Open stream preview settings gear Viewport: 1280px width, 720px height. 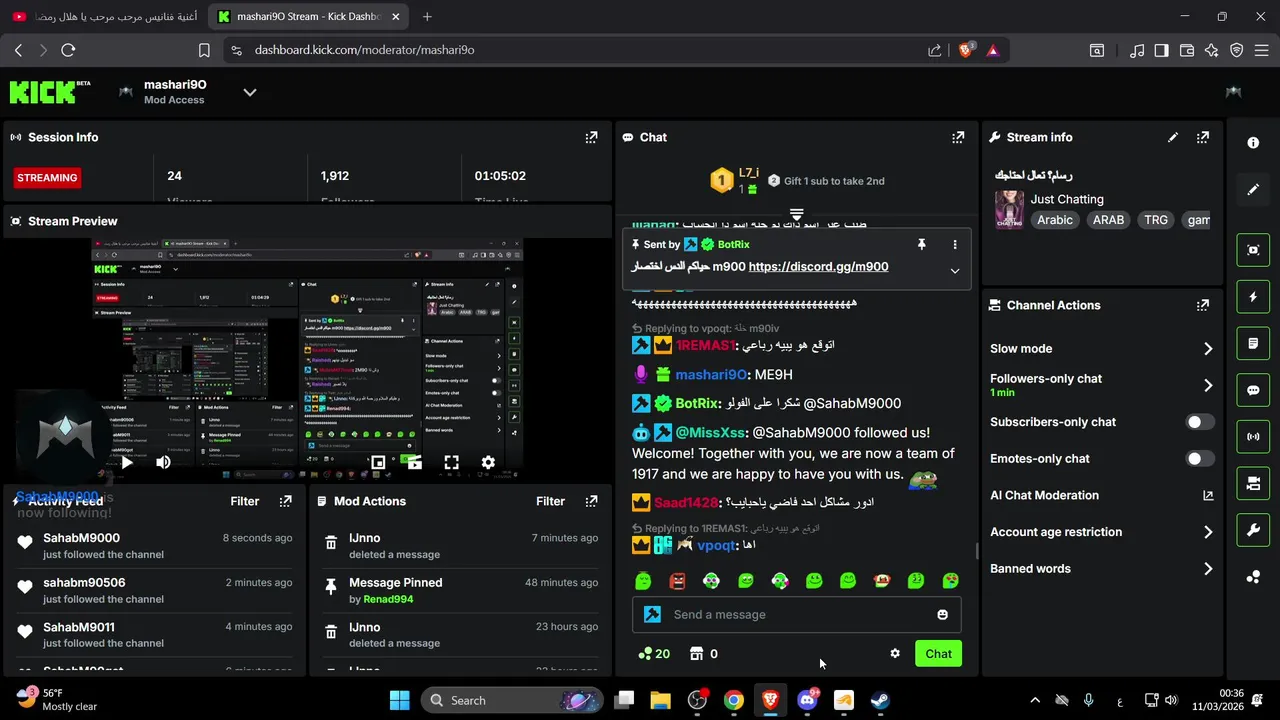(x=488, y=462)
